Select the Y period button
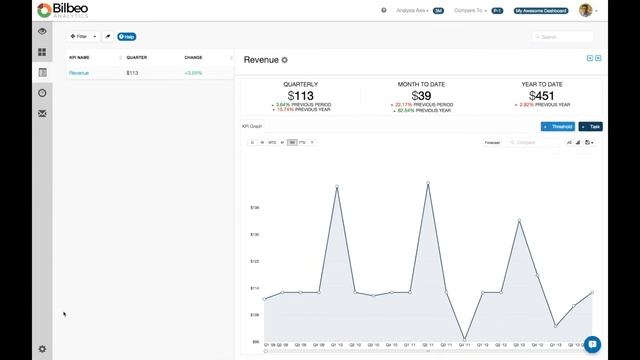 (312, 142)
